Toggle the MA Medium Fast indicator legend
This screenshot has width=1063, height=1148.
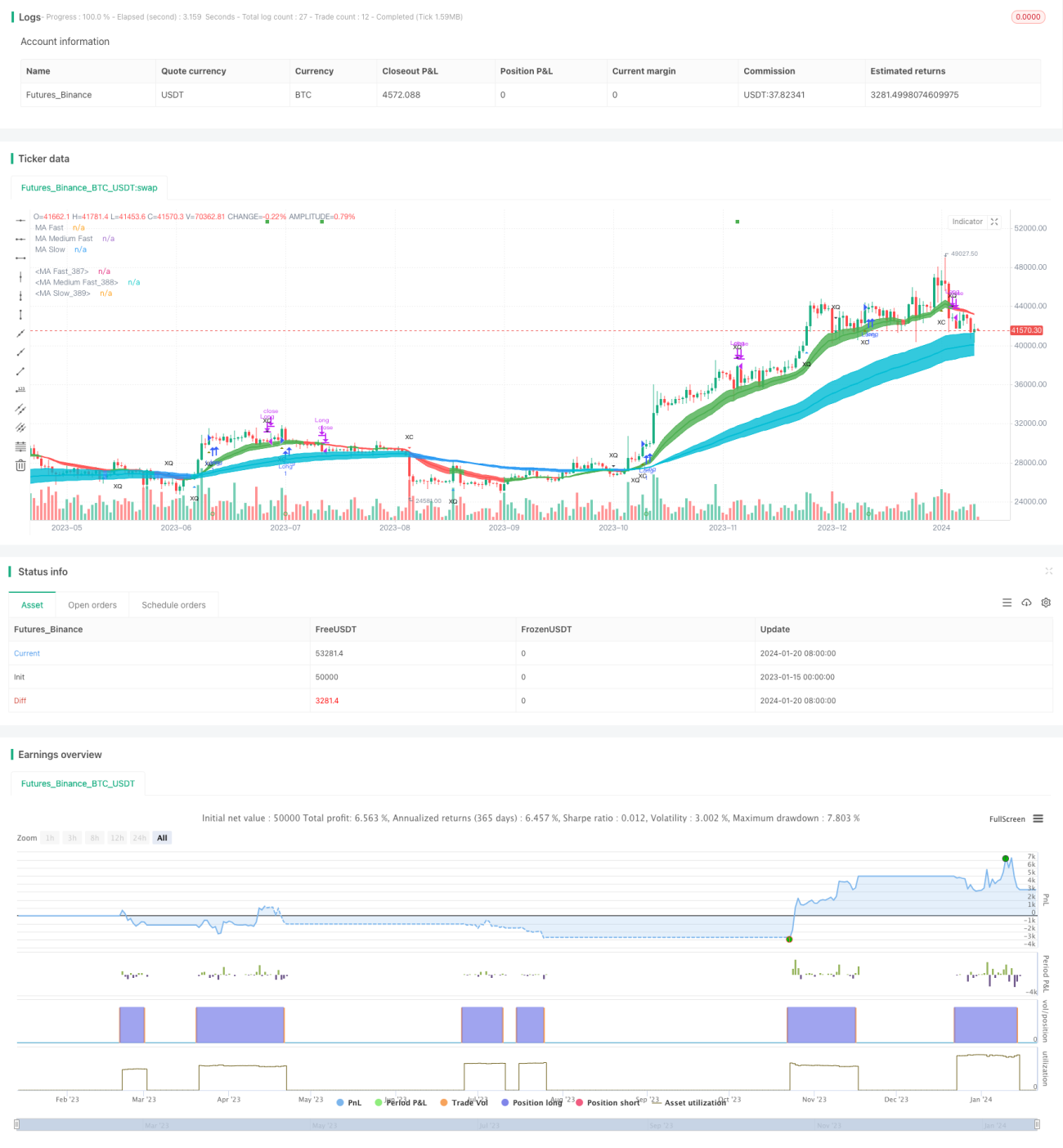point(64,239)
